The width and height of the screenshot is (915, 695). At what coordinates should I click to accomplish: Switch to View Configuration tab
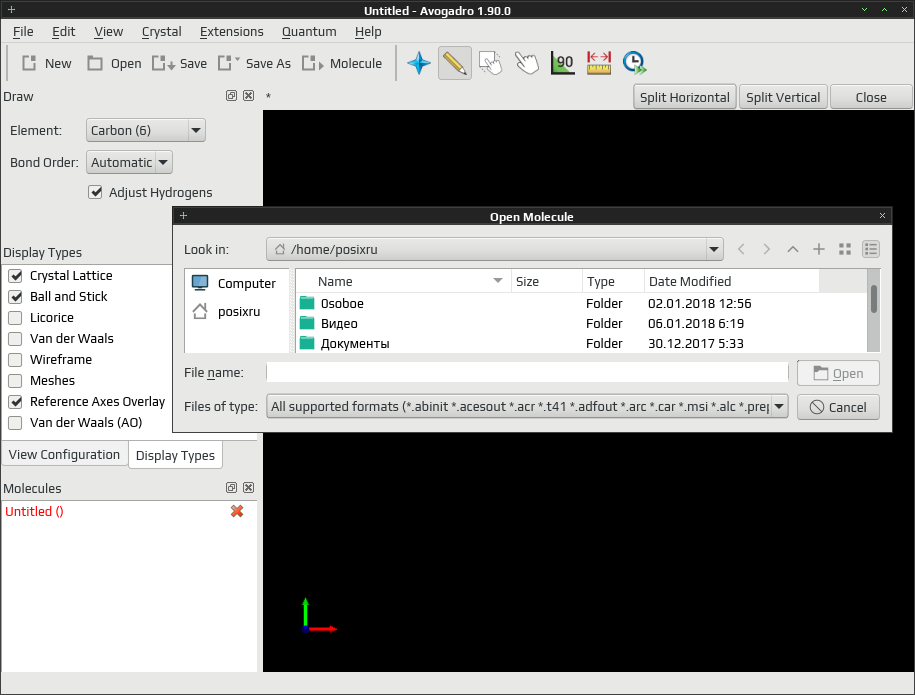coord(64,455)
